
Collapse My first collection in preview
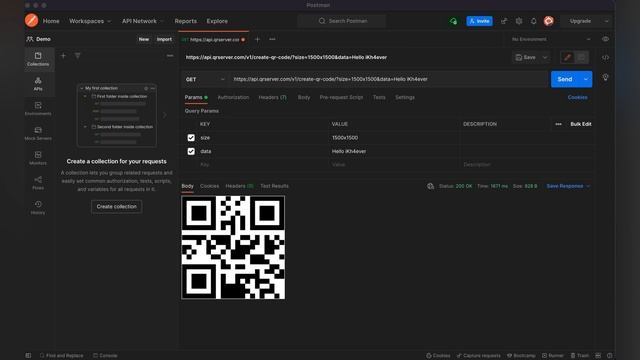[x=82, y=88]
